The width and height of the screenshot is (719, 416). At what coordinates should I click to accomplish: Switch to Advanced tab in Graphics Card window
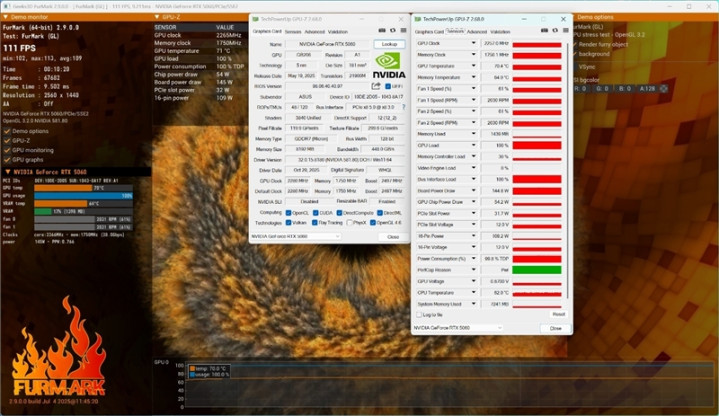click(317, 31)
